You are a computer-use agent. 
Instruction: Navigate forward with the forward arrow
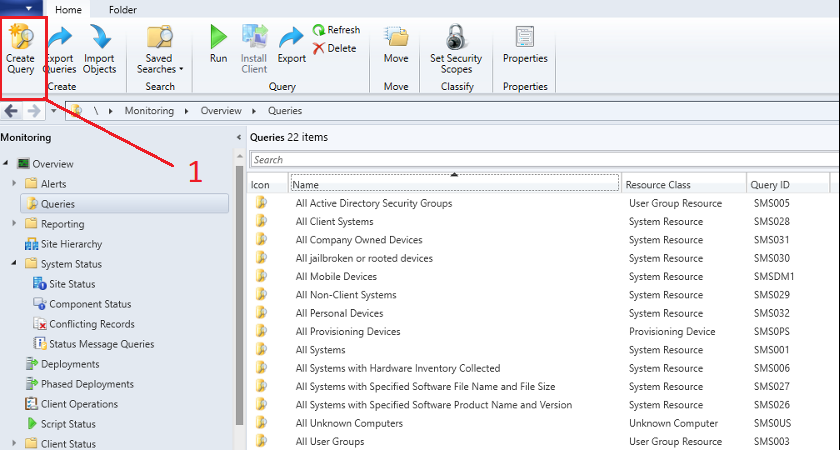34,111
